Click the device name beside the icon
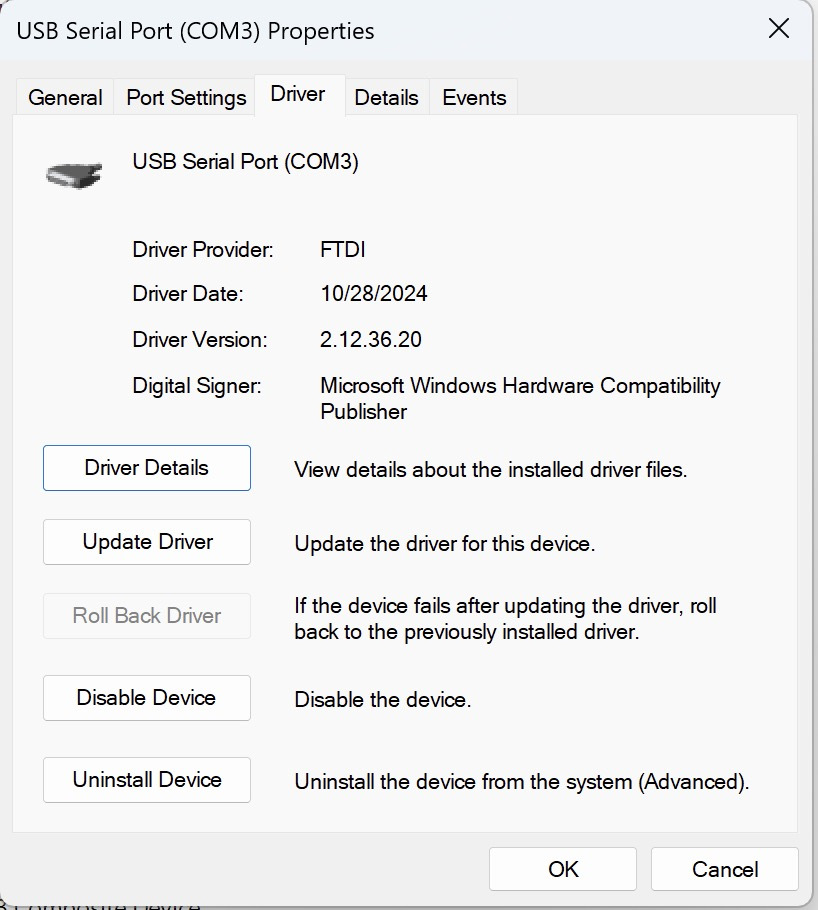Image resolution: width=818 pixels, height=910 pixels. (x=245, y=162)
